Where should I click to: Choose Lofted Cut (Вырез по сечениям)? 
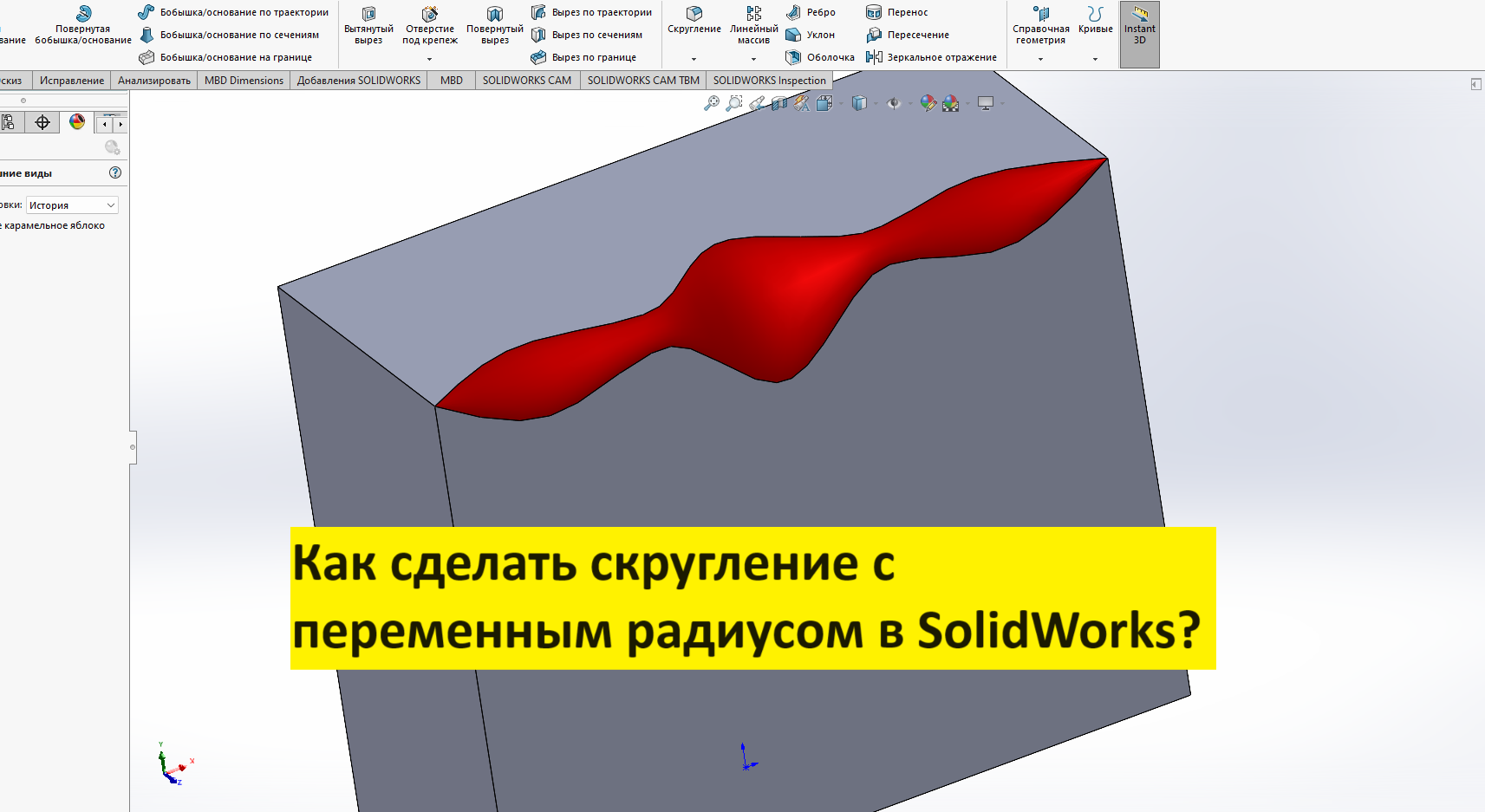click(x=587, y=35)
